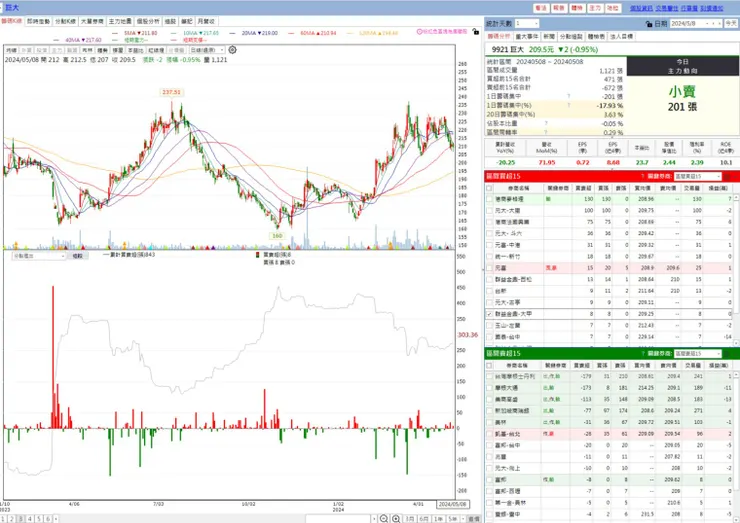The width and height of the screenshot is (740, 523).
Task: Open the 重大事件 tab in right panel
Action: pyautogui.click(x=527, y=36)
